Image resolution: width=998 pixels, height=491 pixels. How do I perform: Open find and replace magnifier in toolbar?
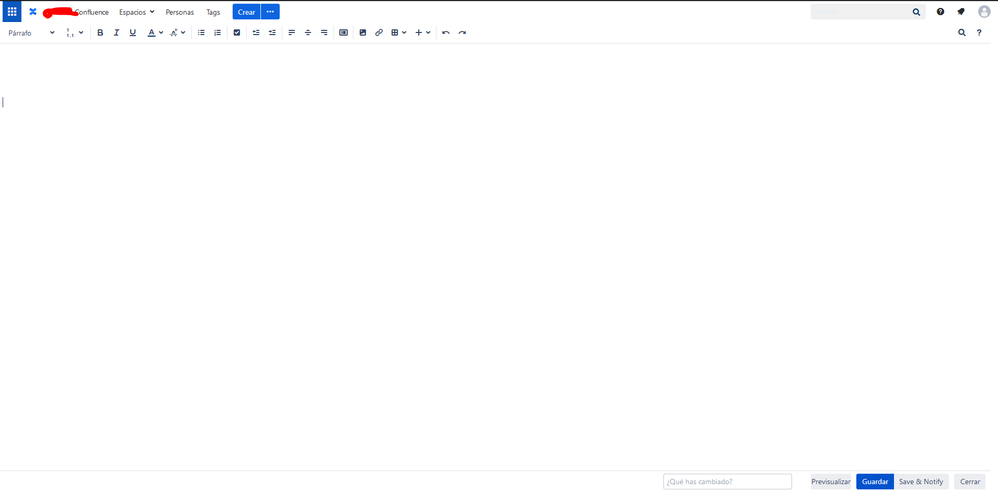pos(962,32)
